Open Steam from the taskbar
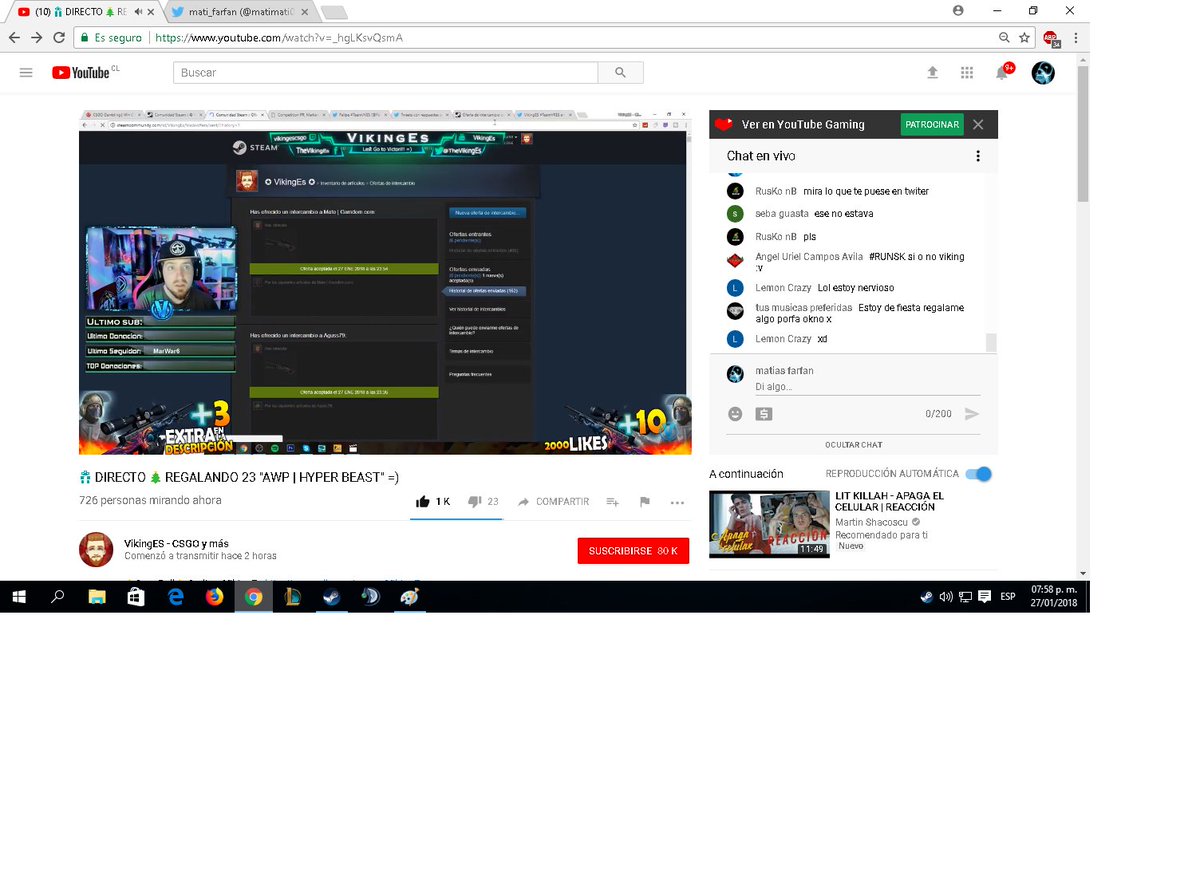This screenshot has height=895, width=1200. (x=332, y=597)
